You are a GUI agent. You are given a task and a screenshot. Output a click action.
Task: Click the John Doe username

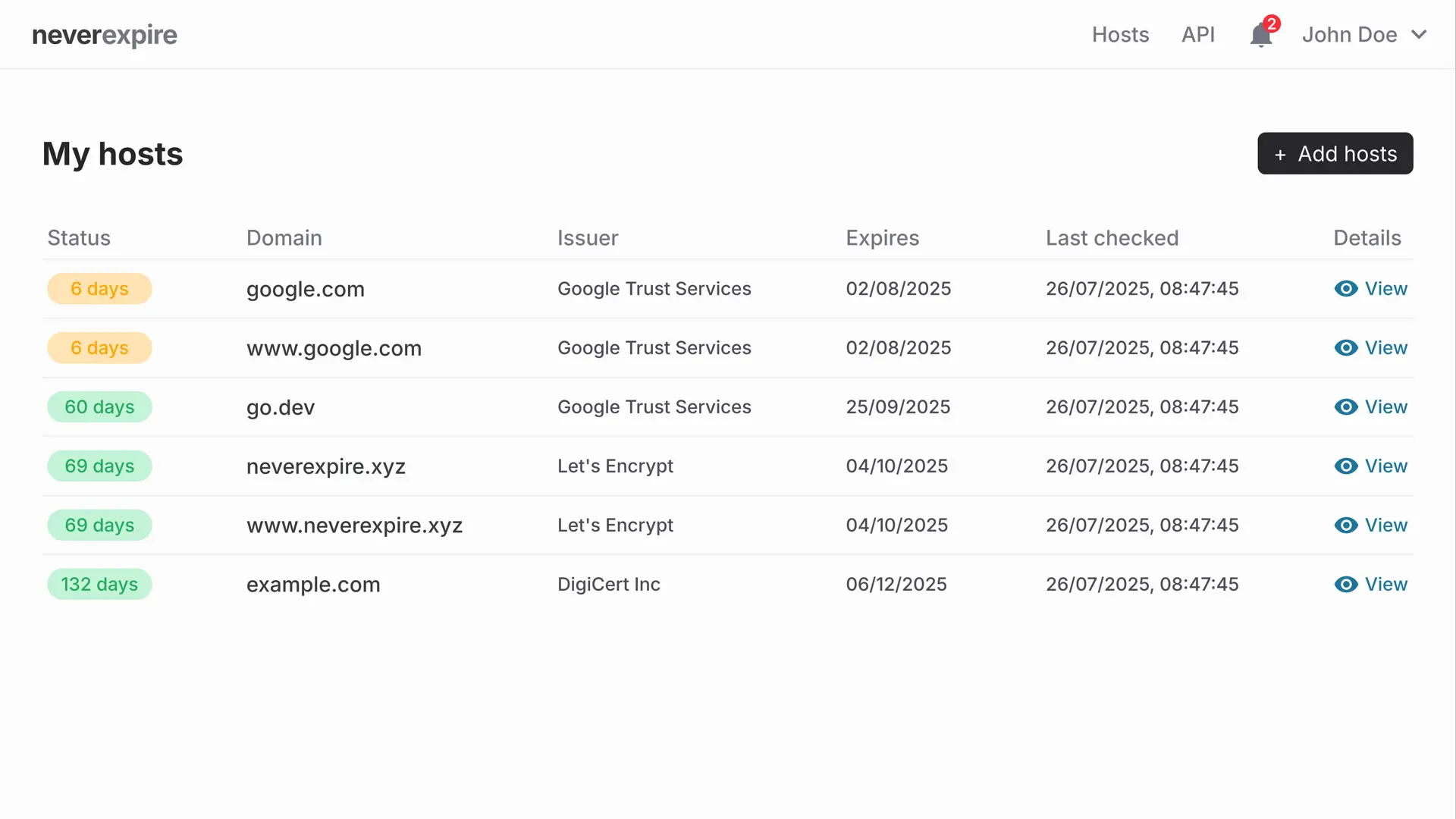[1349, 35]
